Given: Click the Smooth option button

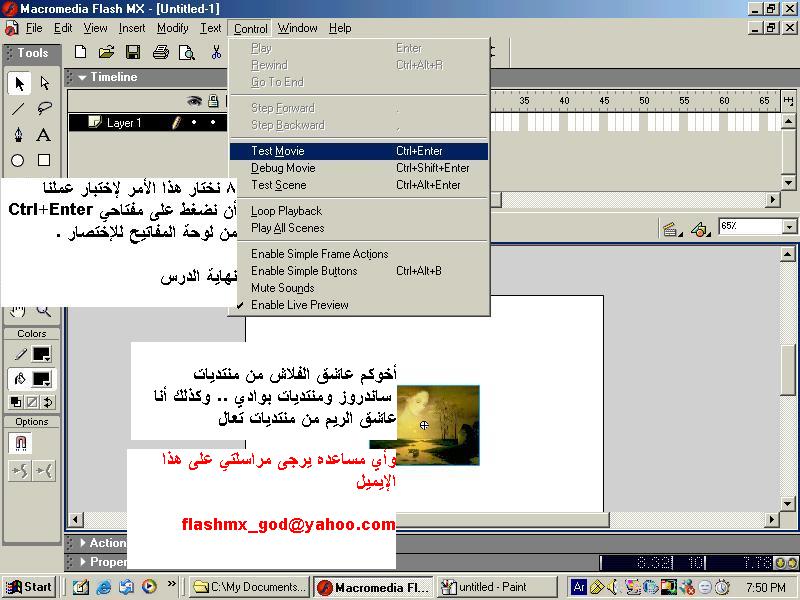Looking at the screenshot, I should click(x=20, y=470).
